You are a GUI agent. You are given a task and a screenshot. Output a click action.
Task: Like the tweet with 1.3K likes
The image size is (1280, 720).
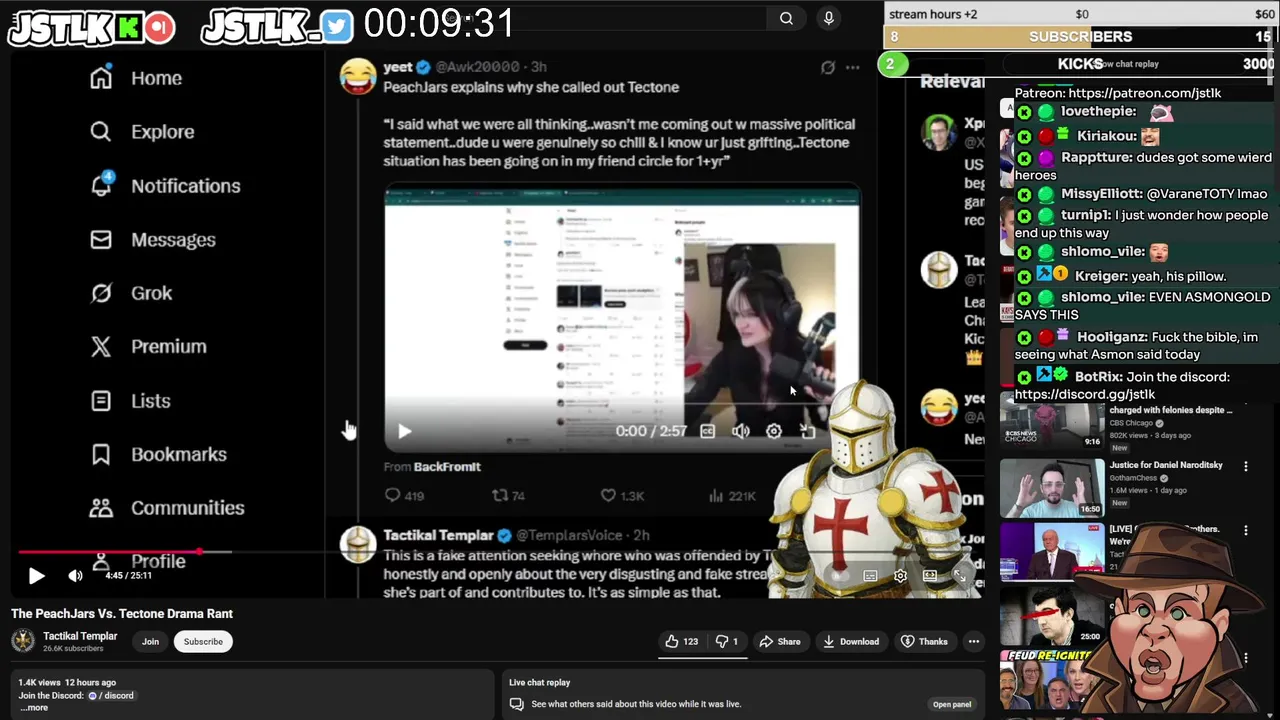[x=607, y=495]
